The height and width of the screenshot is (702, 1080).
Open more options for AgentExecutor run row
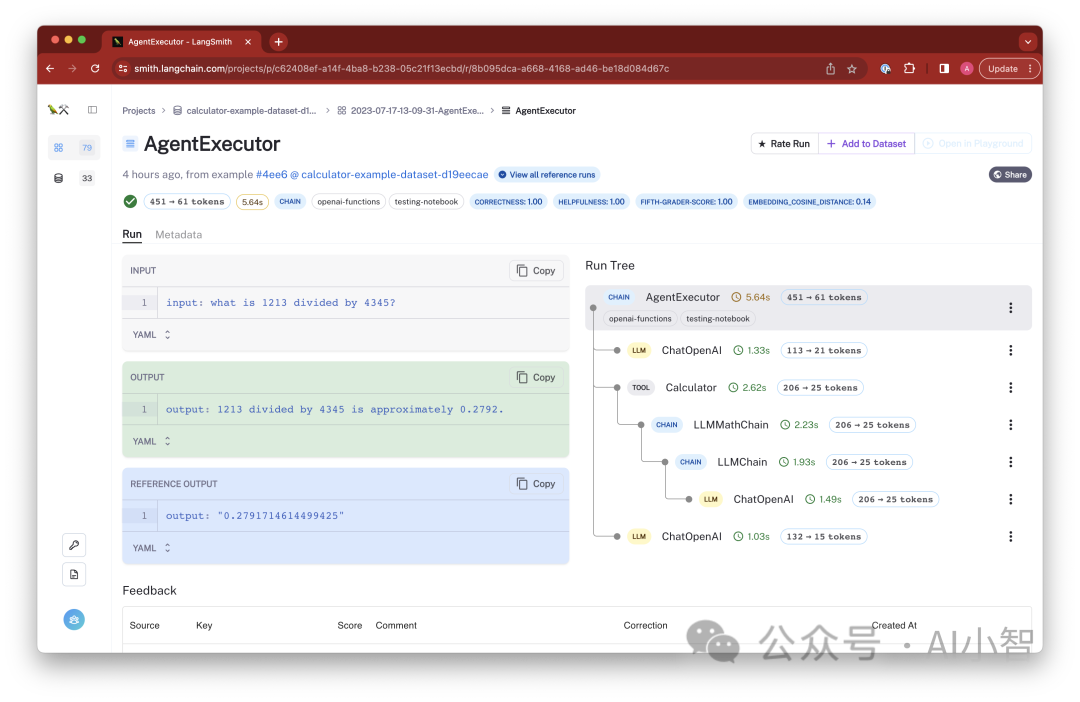[1010, 307]
